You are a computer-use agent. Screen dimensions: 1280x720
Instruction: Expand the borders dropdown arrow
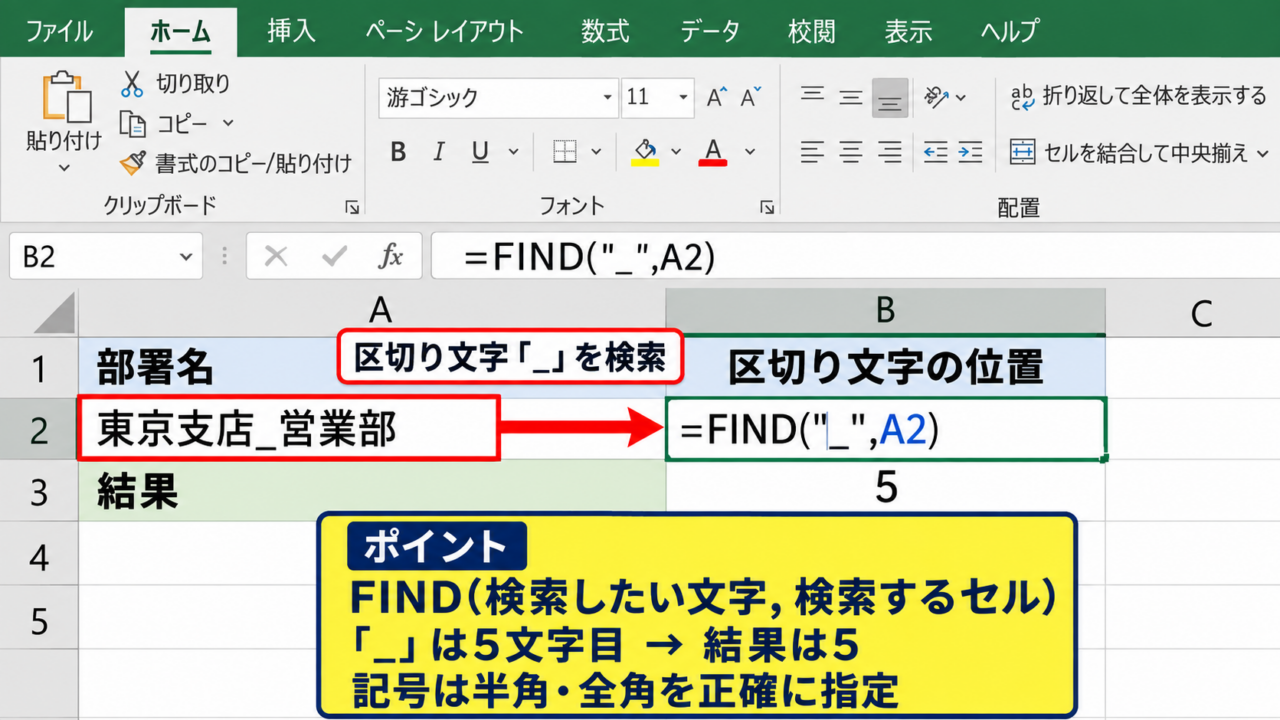[596, 152]
